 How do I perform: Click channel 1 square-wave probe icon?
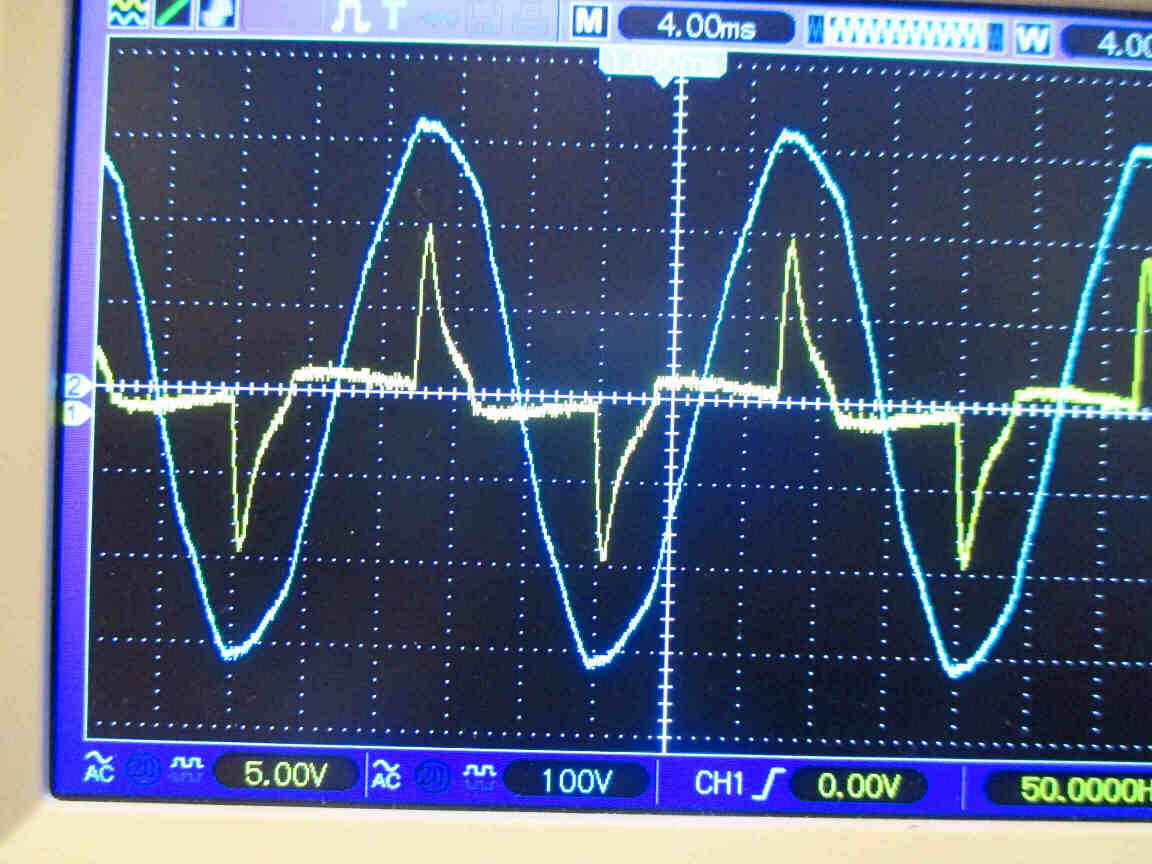pos(187,770)
